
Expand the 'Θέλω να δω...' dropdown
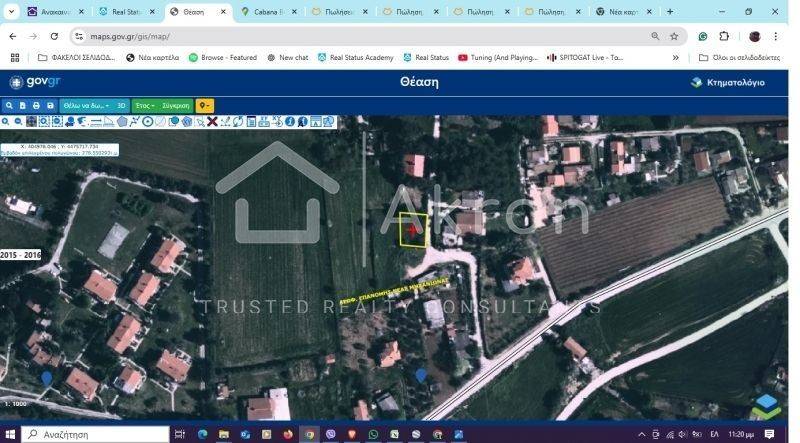[x=85, y=105]
